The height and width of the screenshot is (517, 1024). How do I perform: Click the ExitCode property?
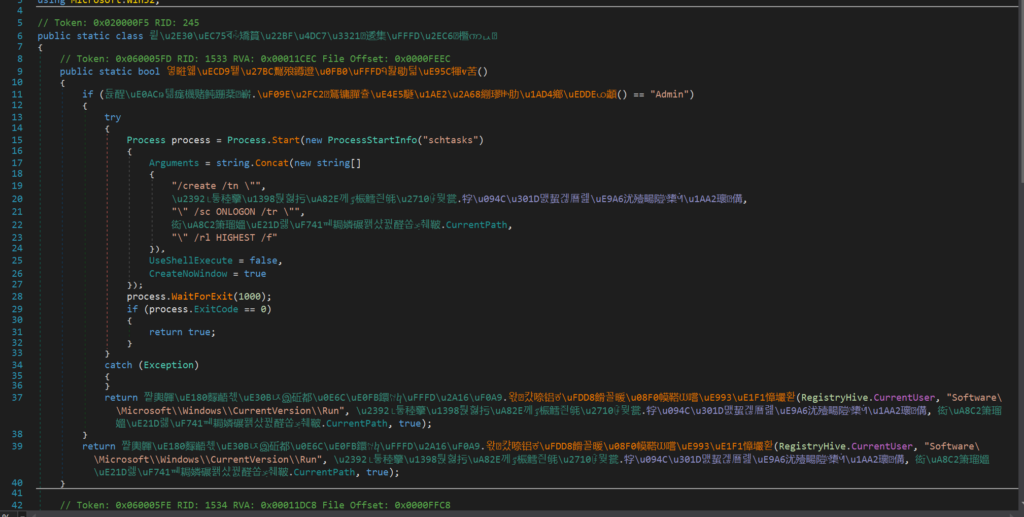216,309
